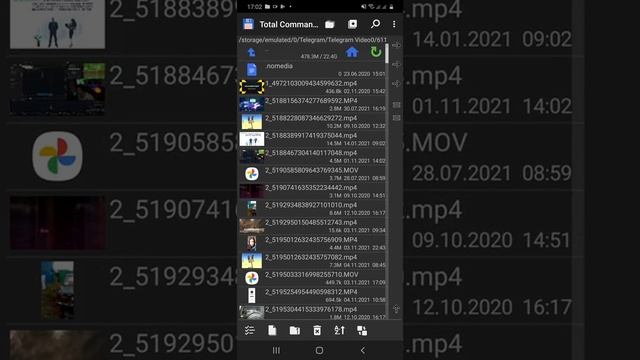The image size is (640, 360).
Task: Tap portrait thumbnail of 2_5195012632435756909.MP4
Action: (252, 243)
